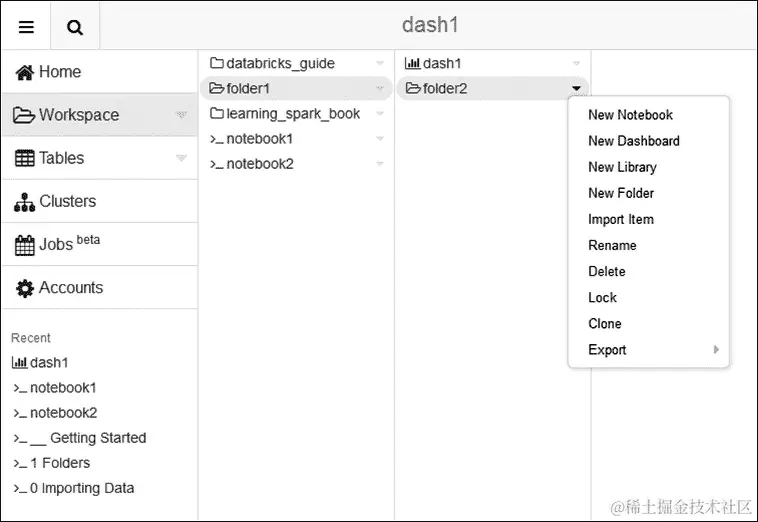Click the dash1 chart icon in folder1 column

point(413,63)
